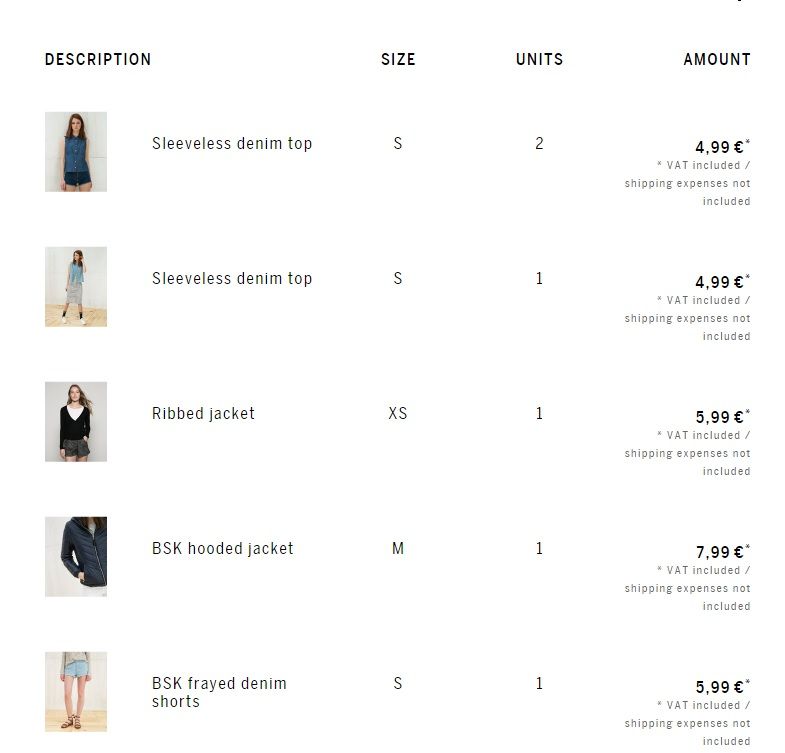
Task: Click the DESCRIPTION column header
Action: 98,59
